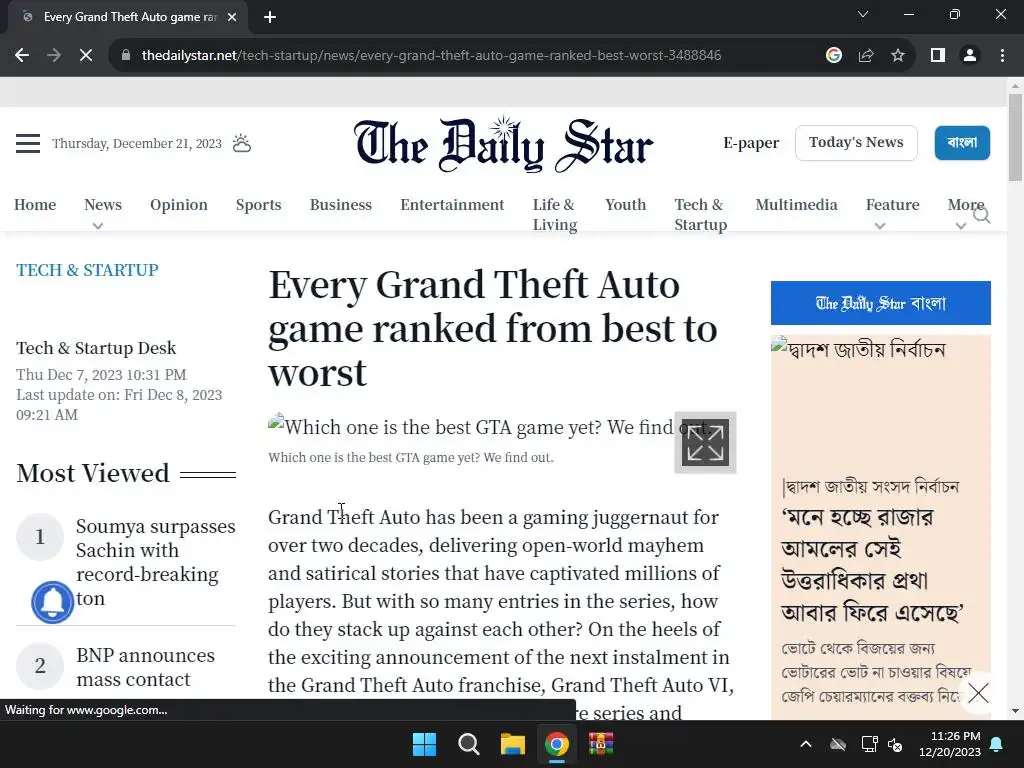
Task: Go back to previous page
Action: tap(22, 56)
